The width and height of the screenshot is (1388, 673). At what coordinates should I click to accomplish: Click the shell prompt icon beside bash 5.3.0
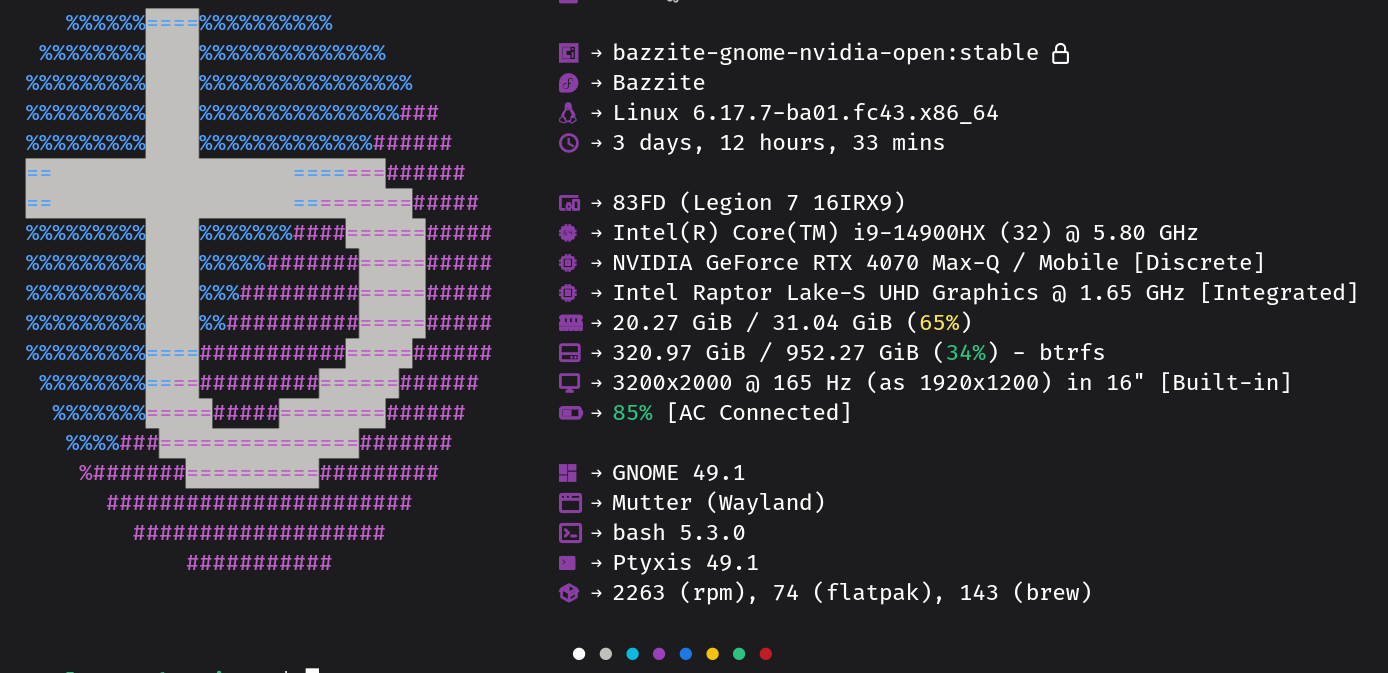(570, 533)
